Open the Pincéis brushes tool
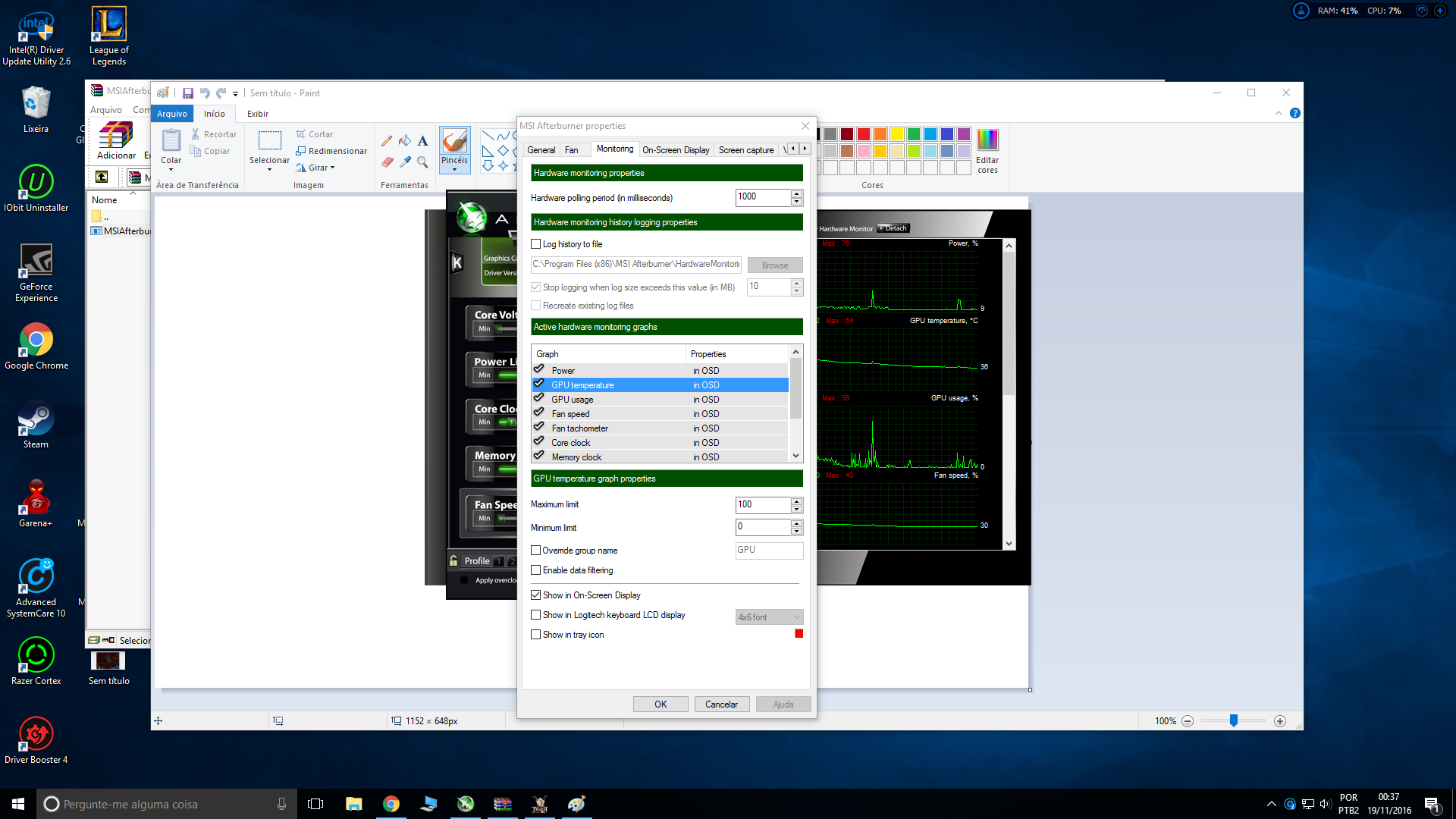The image size is (1456, 819). click(454, 149)
